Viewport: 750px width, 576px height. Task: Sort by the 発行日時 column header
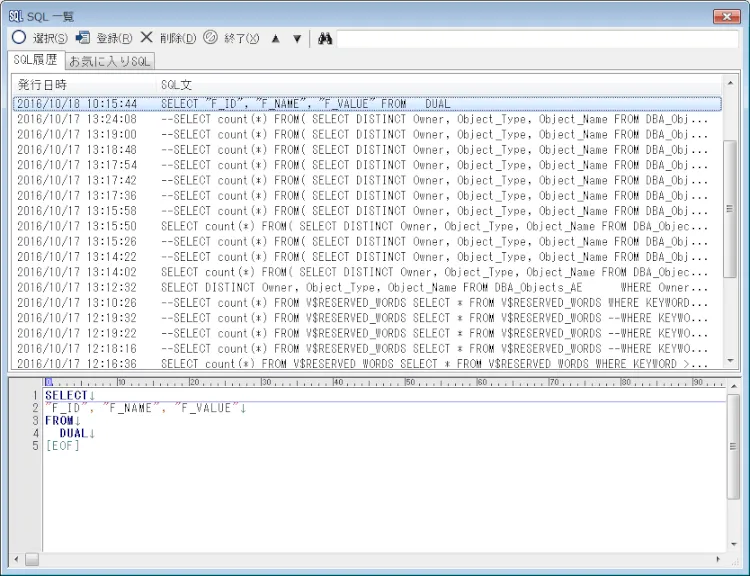(84, 85)
